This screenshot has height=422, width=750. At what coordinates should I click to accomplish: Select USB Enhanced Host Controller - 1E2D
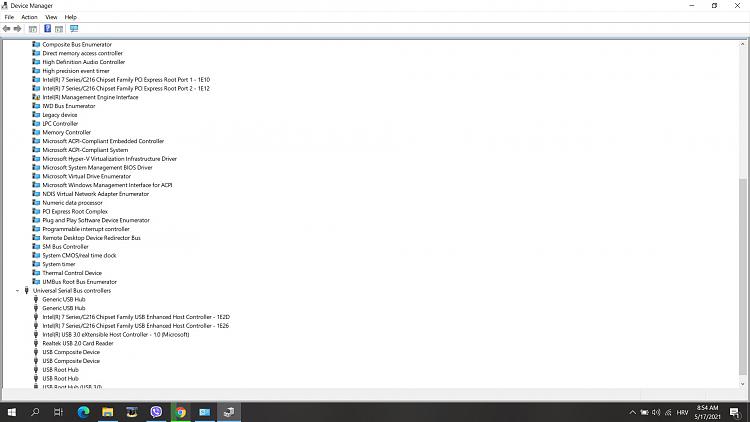coord(136,317)
